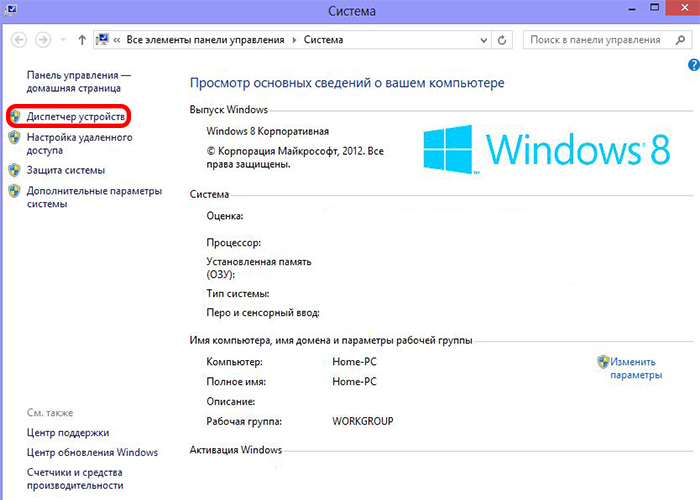Open Диспетчер устройств link
Image resolution: width=700 pixels, height=500 pixels.
(x=75, y=117)
